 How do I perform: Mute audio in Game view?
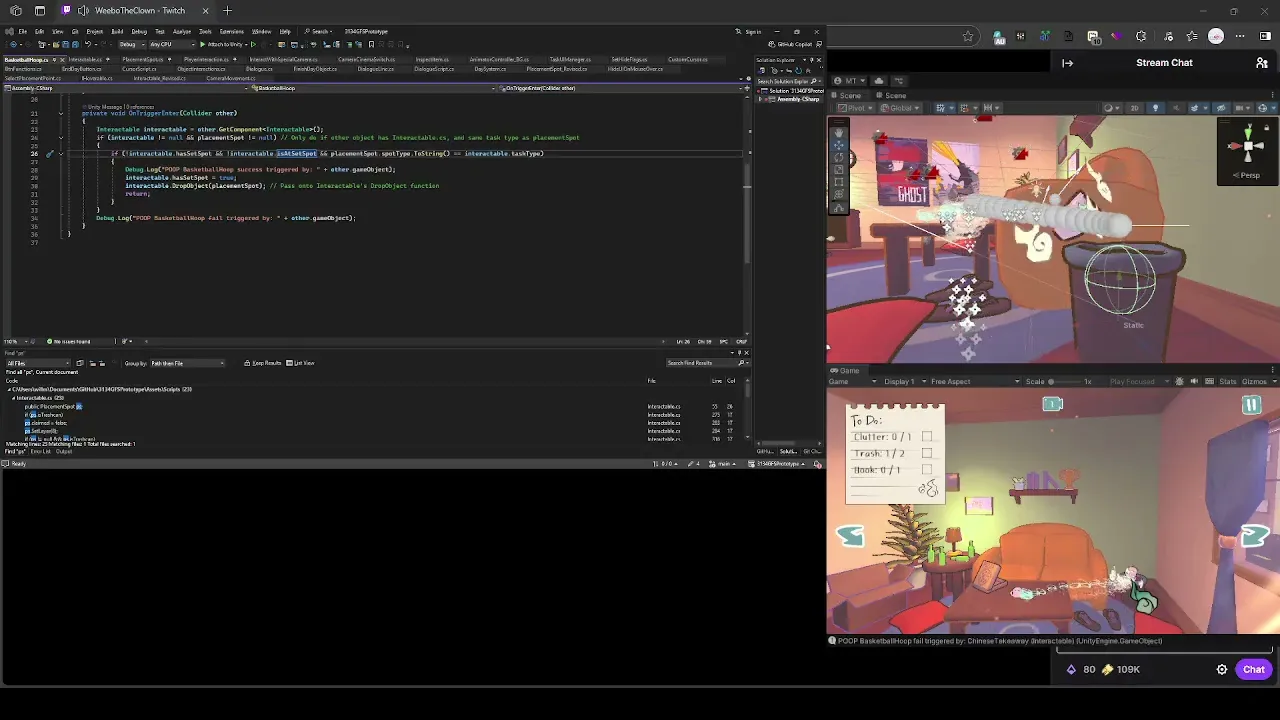pos(1195,381)
